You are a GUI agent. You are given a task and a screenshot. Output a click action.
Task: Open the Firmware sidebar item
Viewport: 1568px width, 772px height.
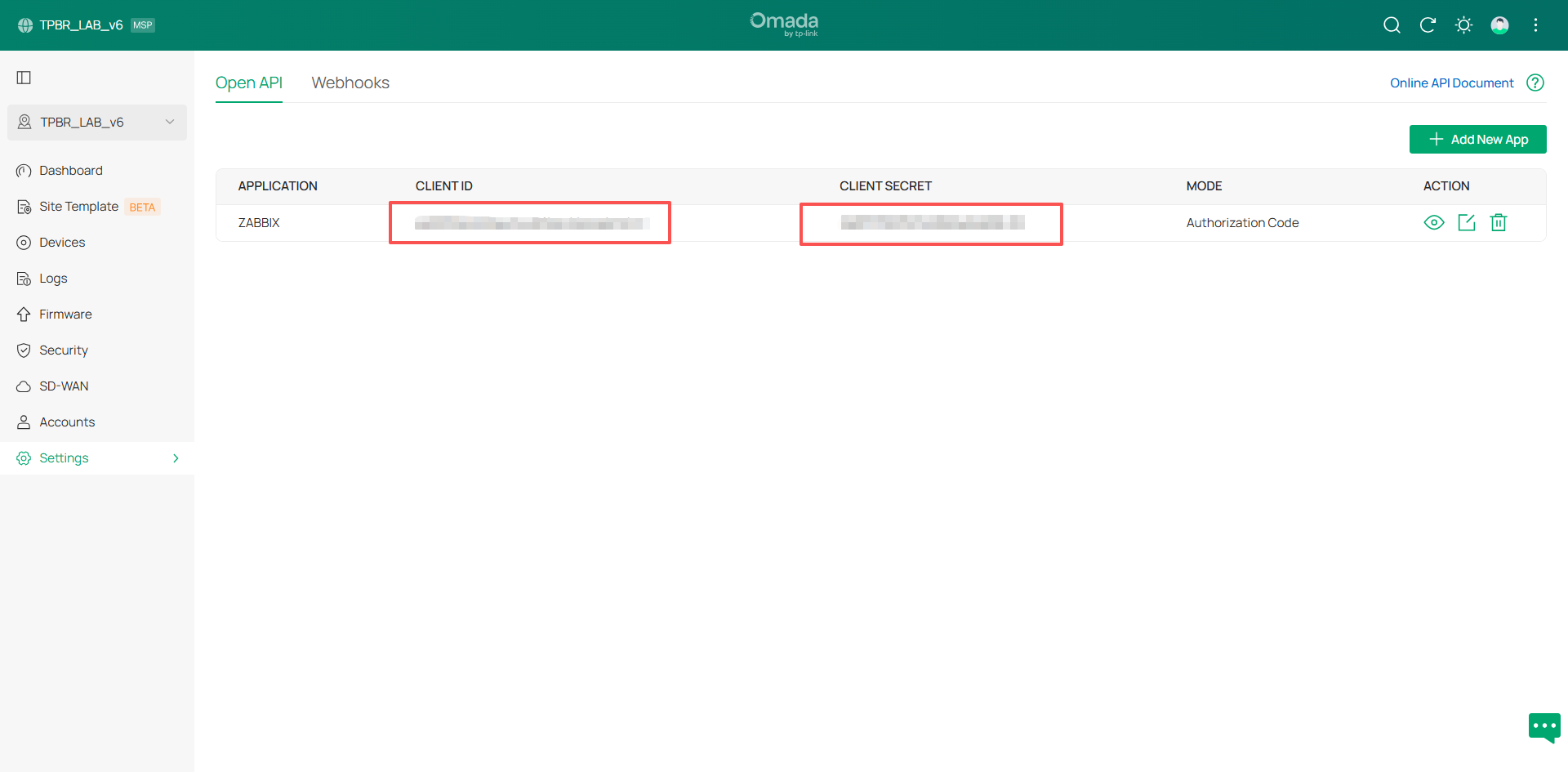65,315
